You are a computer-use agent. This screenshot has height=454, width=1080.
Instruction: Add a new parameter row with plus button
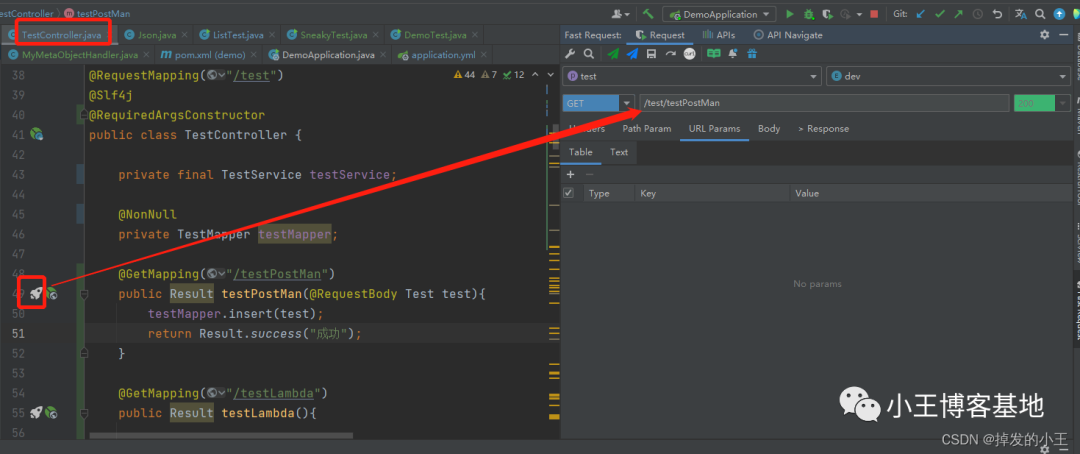point(570,174)
